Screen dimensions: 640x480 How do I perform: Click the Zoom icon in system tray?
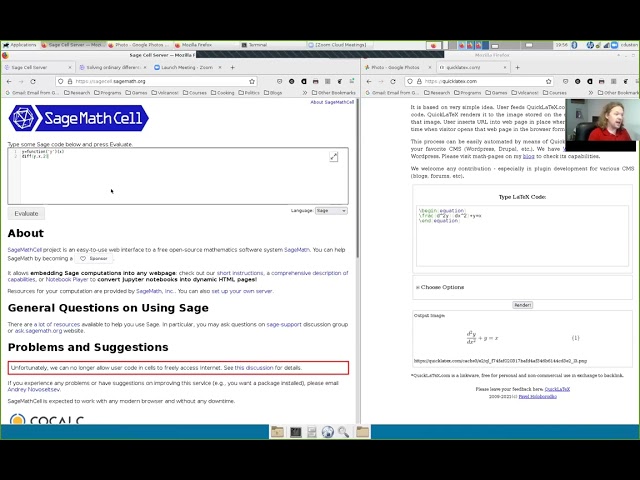[614, 45]
